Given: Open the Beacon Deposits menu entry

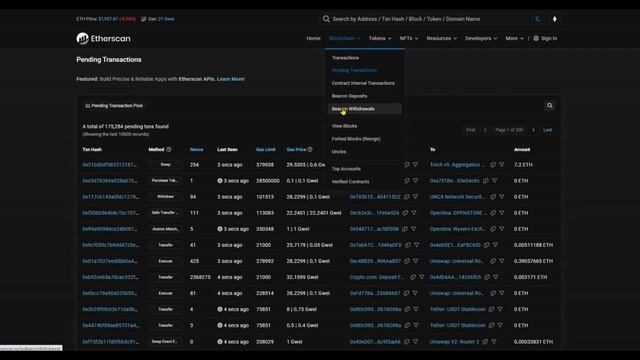Looking at the screenshot, I should click(x=349, y=96).
